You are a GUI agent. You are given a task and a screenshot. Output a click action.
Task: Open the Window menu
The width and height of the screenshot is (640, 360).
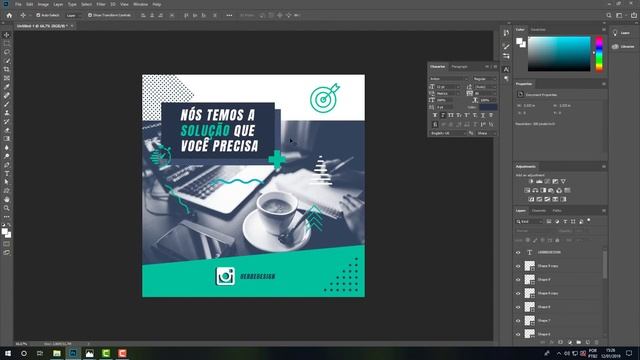(x=140, y=4)
